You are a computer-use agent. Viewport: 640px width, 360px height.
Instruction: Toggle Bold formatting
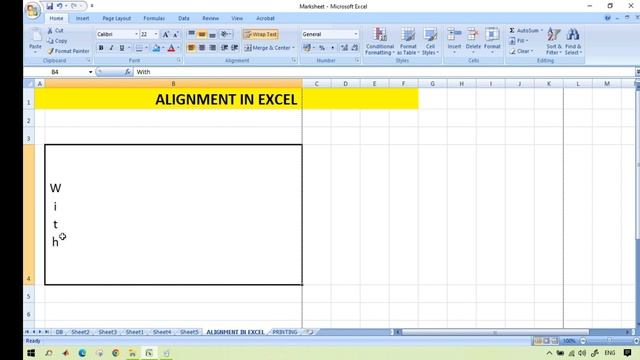101,48
